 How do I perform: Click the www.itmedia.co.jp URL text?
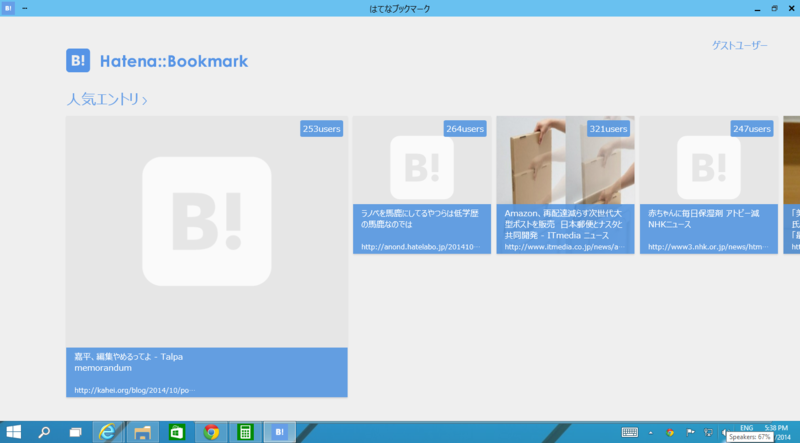tap(564, 247)
